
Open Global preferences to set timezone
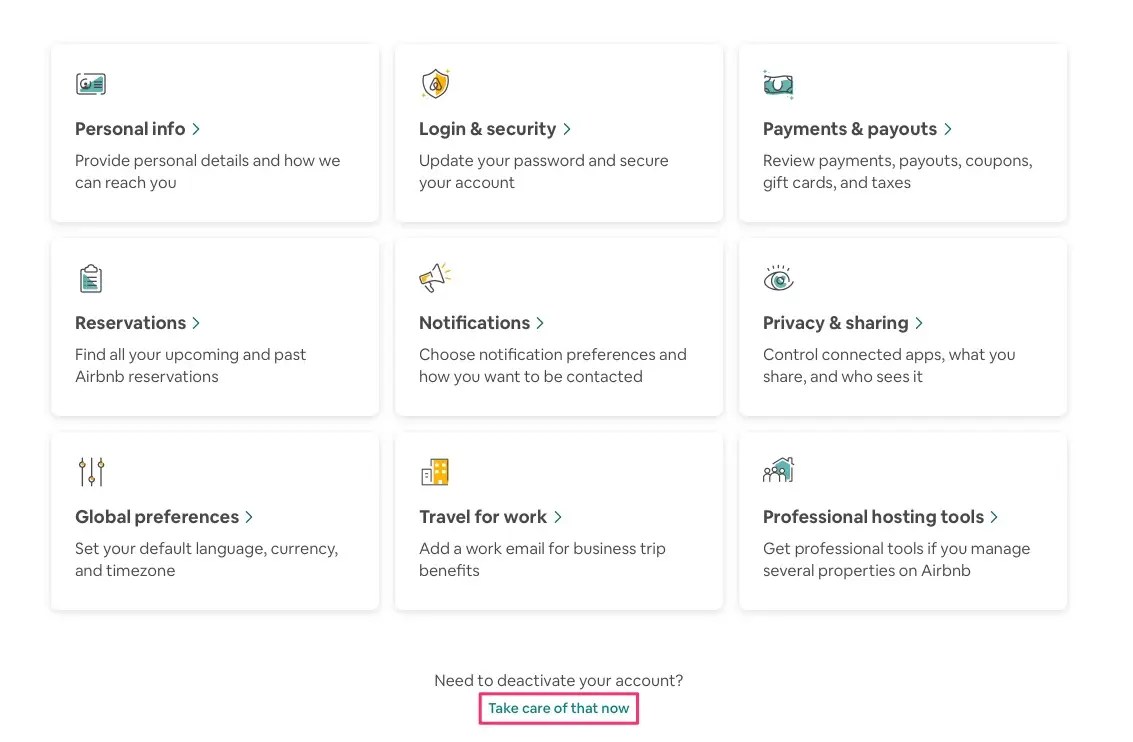coord(155,517)
